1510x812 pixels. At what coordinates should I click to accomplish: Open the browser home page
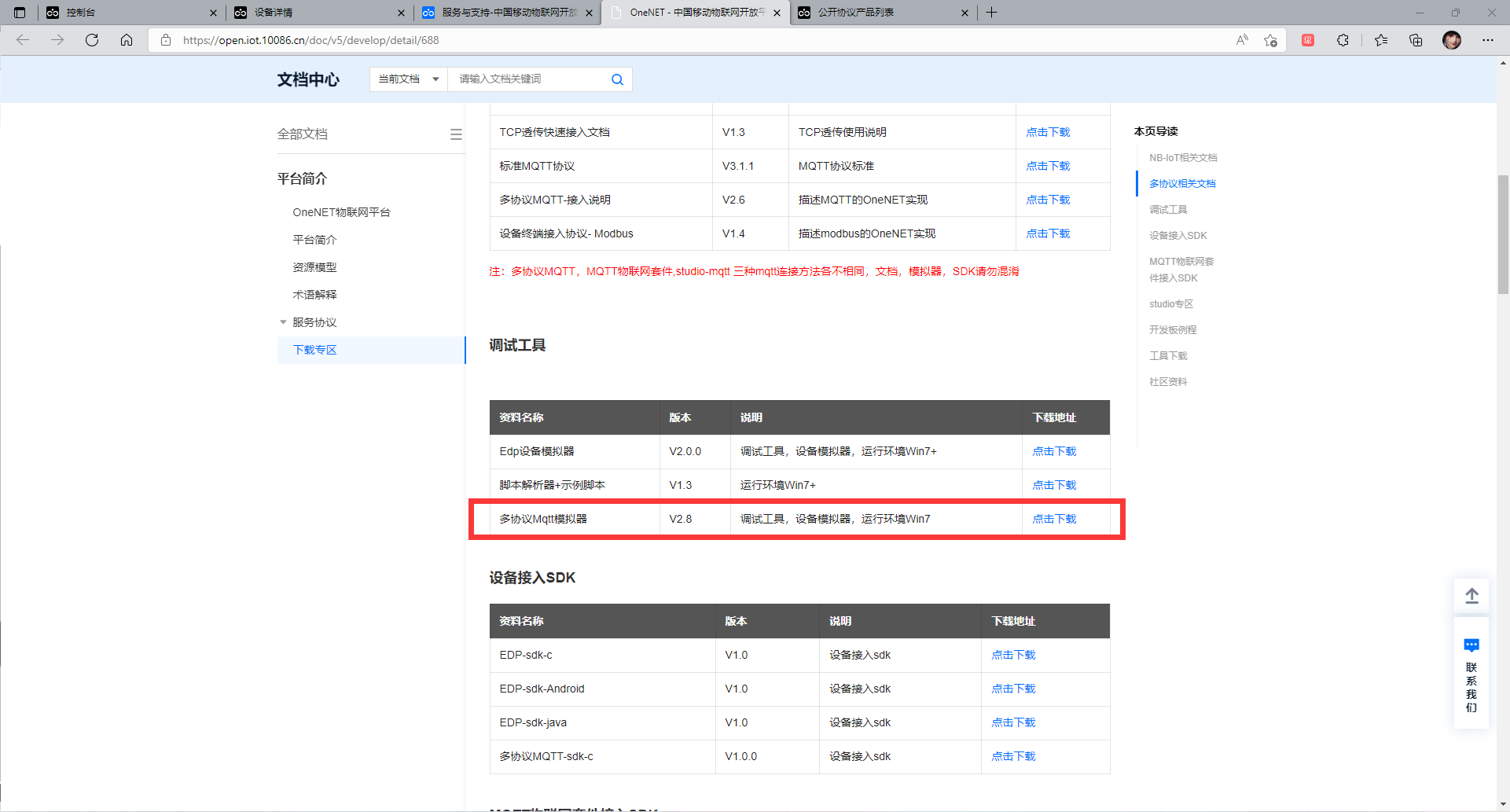[x=127, y=39]
